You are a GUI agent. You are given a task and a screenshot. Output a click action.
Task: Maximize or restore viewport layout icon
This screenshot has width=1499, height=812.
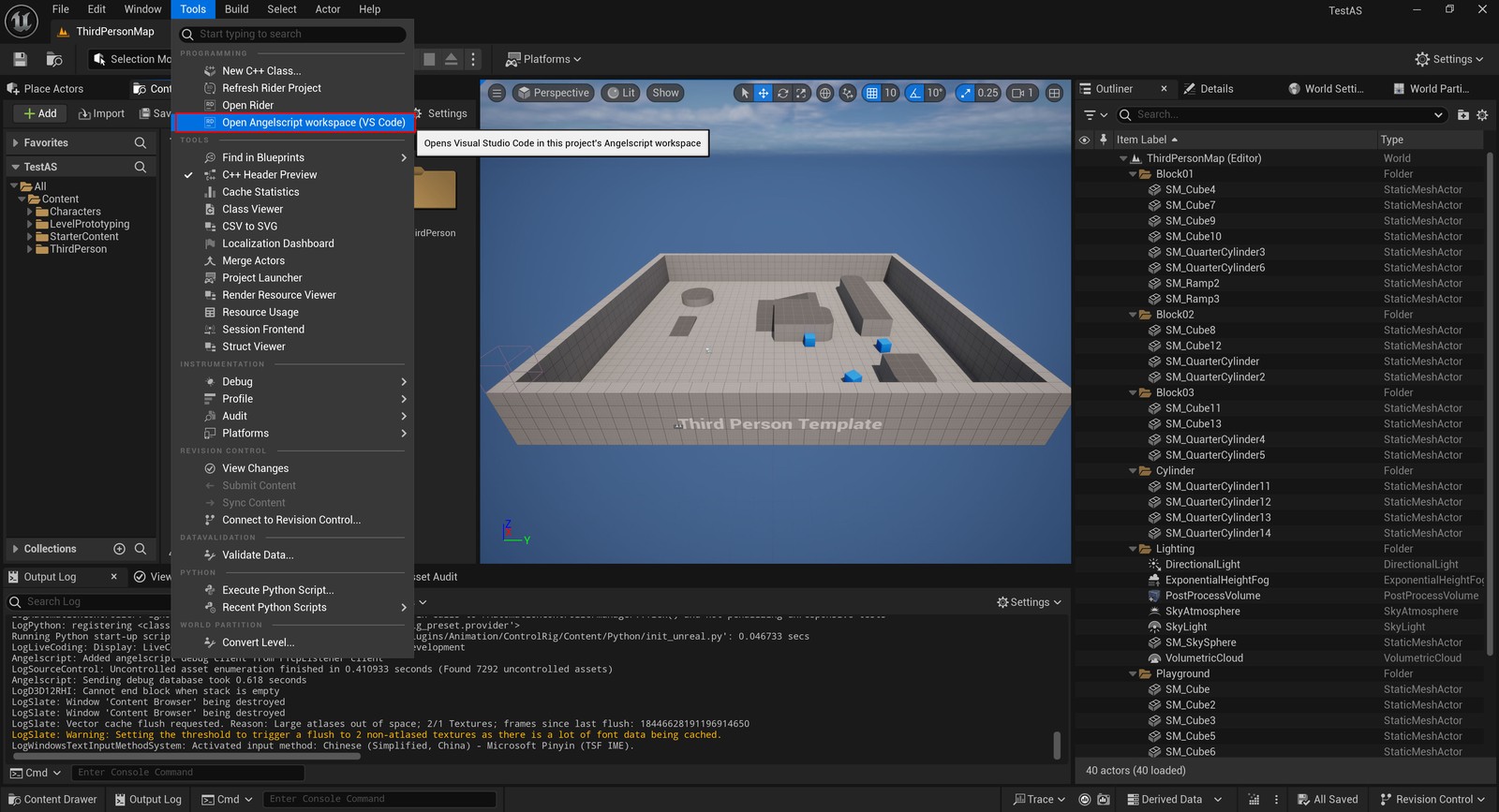[1054, 93]
